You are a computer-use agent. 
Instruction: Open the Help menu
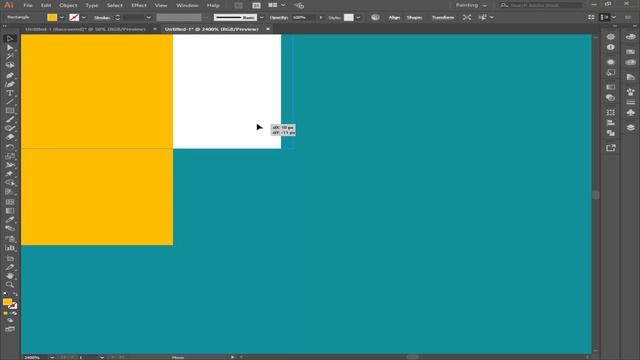[x=213, y=5]
